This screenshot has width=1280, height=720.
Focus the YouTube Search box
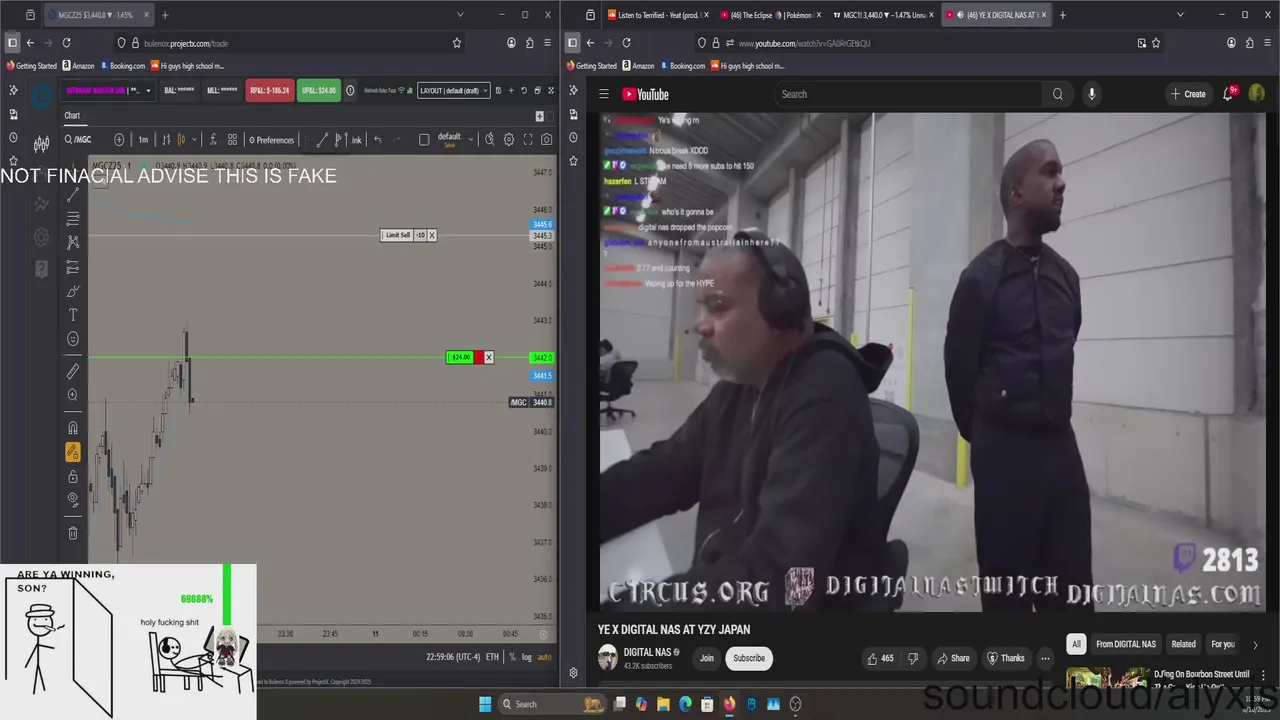pos(907,94)
